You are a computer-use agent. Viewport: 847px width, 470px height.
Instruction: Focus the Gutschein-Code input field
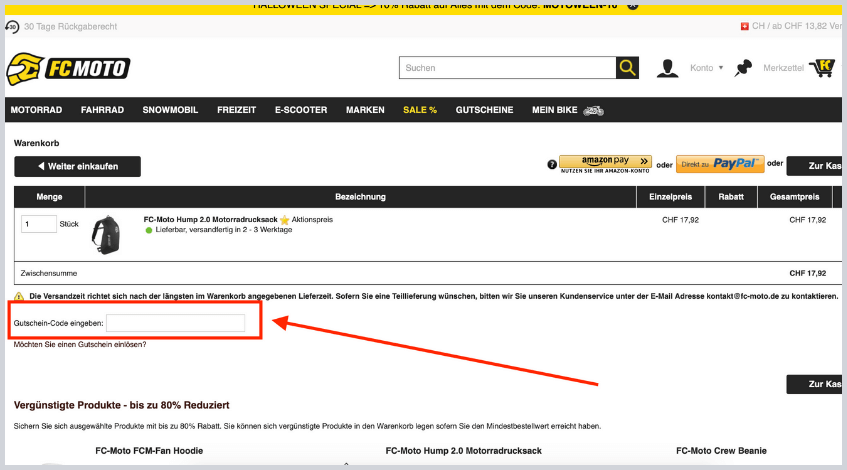point(176,323)
